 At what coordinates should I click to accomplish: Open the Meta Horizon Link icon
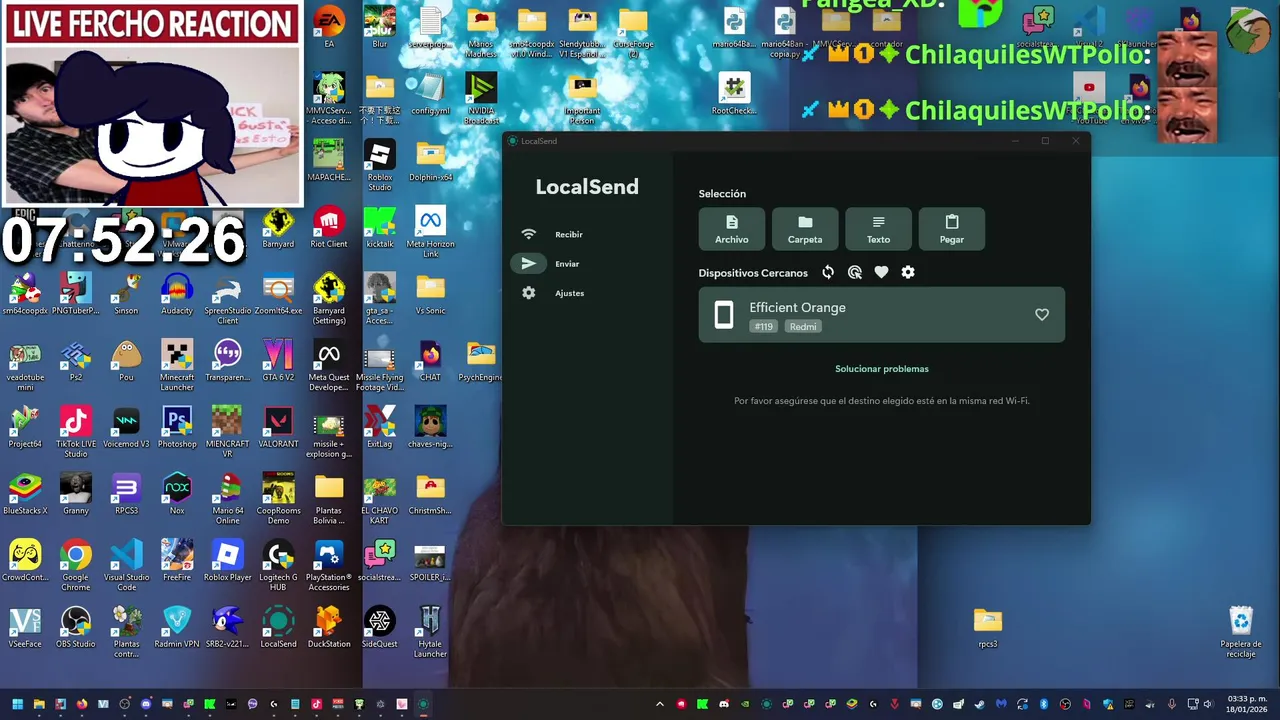(431, 233)
